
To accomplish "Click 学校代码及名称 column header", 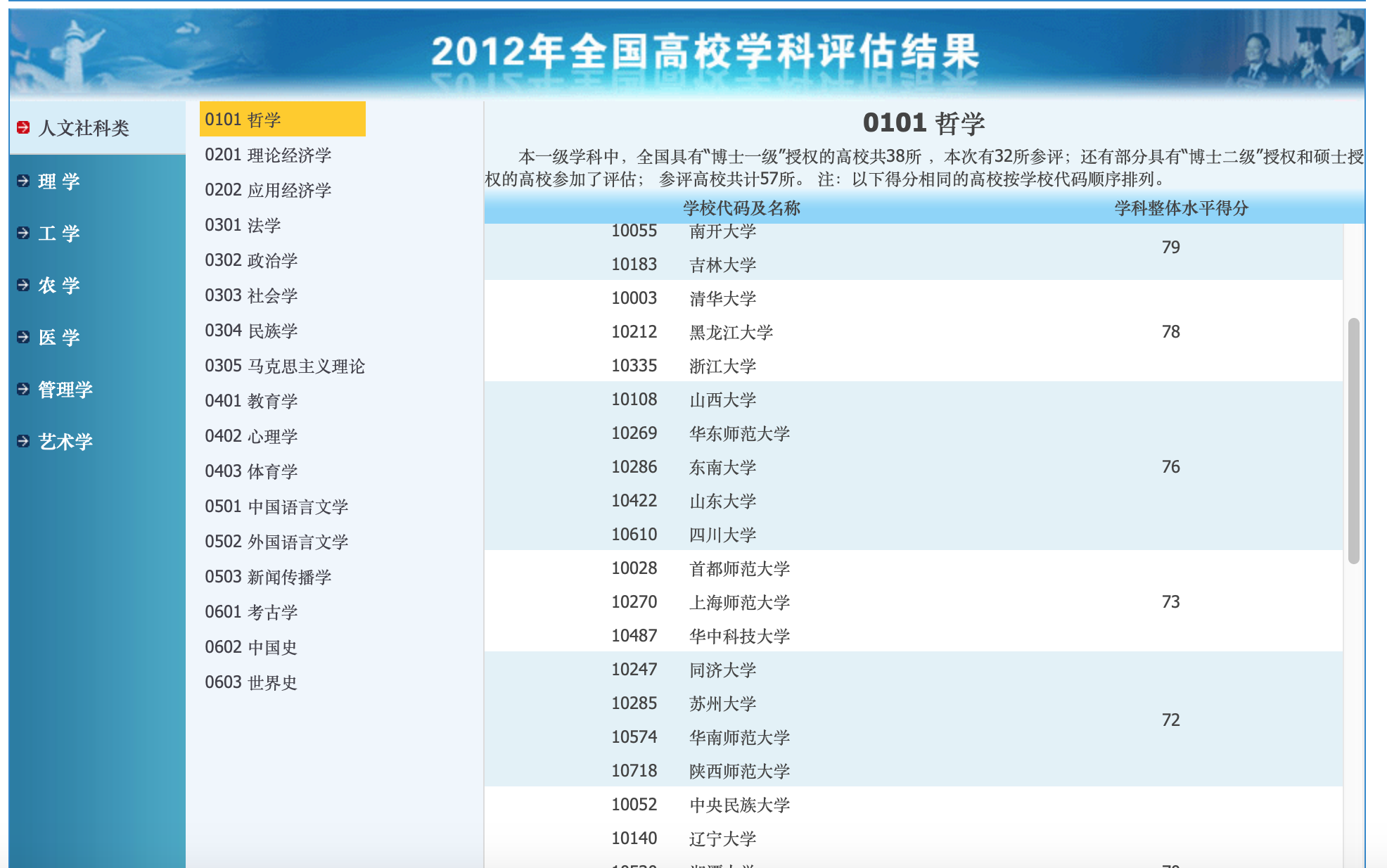I will [x=741, y=208].
